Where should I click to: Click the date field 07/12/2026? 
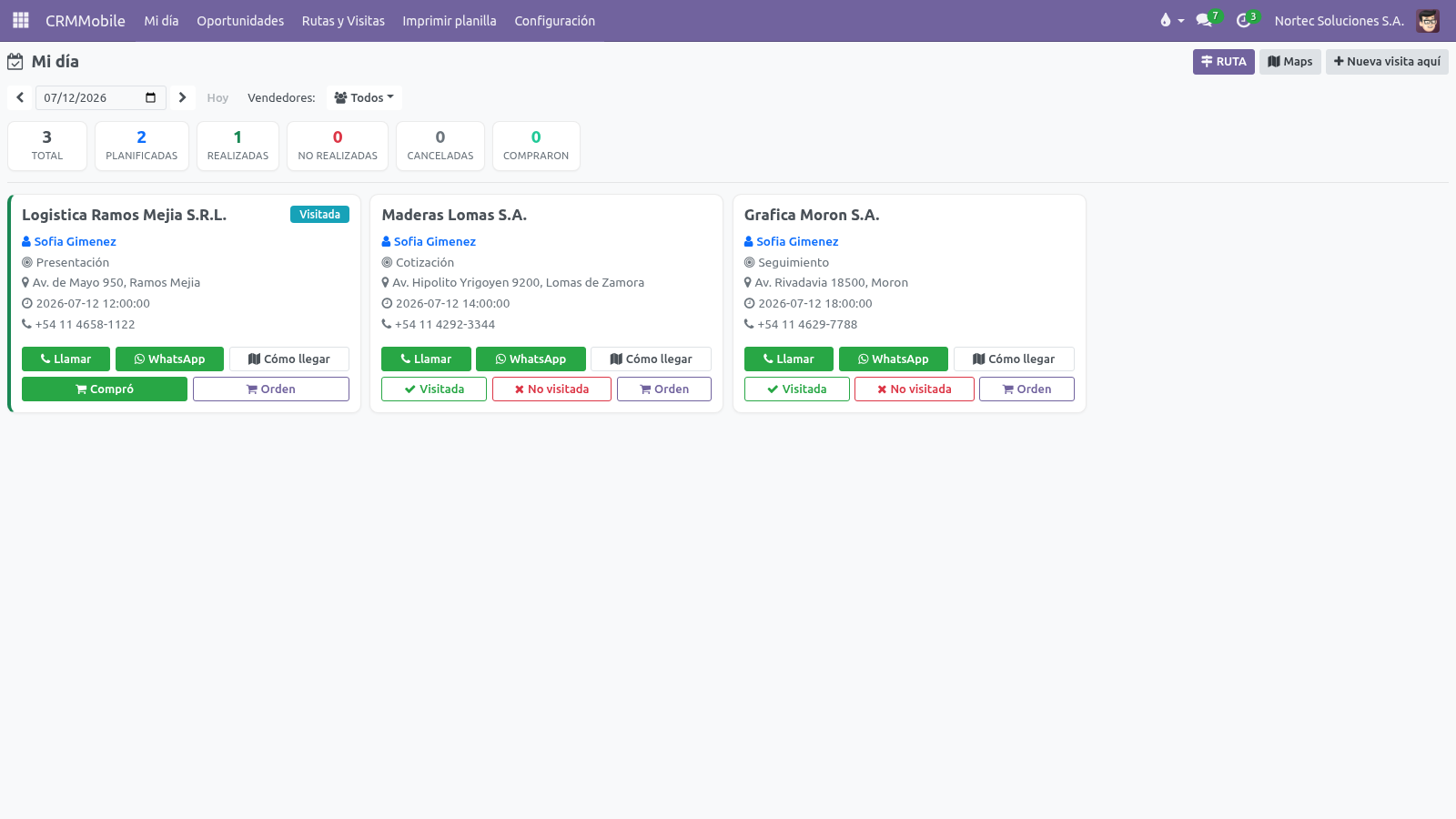point(101,97)
